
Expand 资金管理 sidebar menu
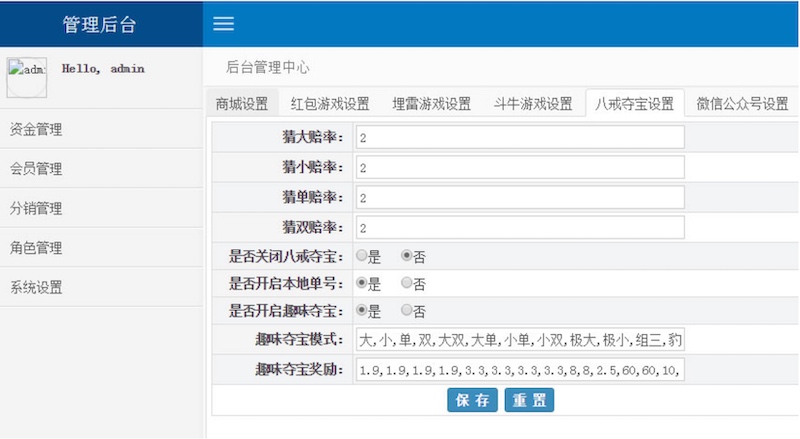coord(36,129)
